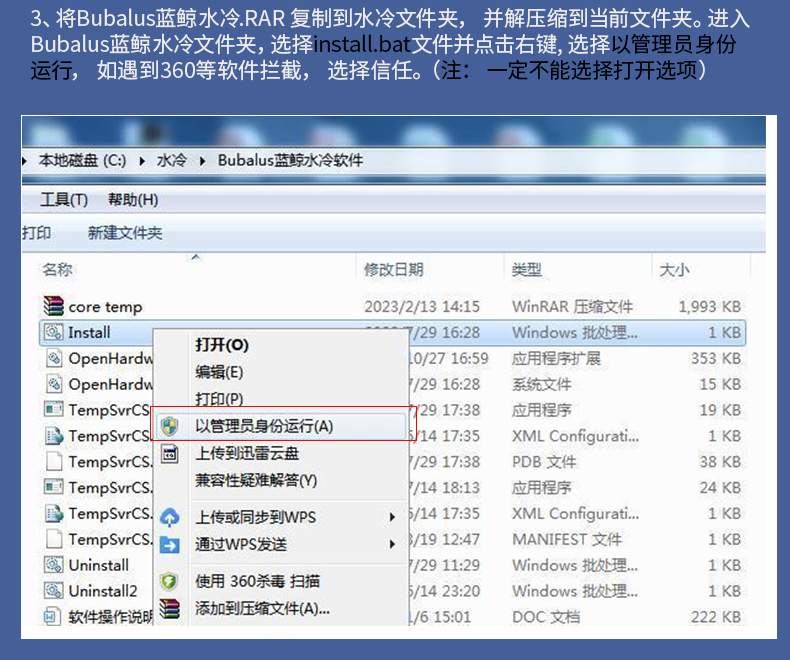790x660 pixels.
Task: Click the breadcrumb arrow after 水冷
Action: click(202, 161)
